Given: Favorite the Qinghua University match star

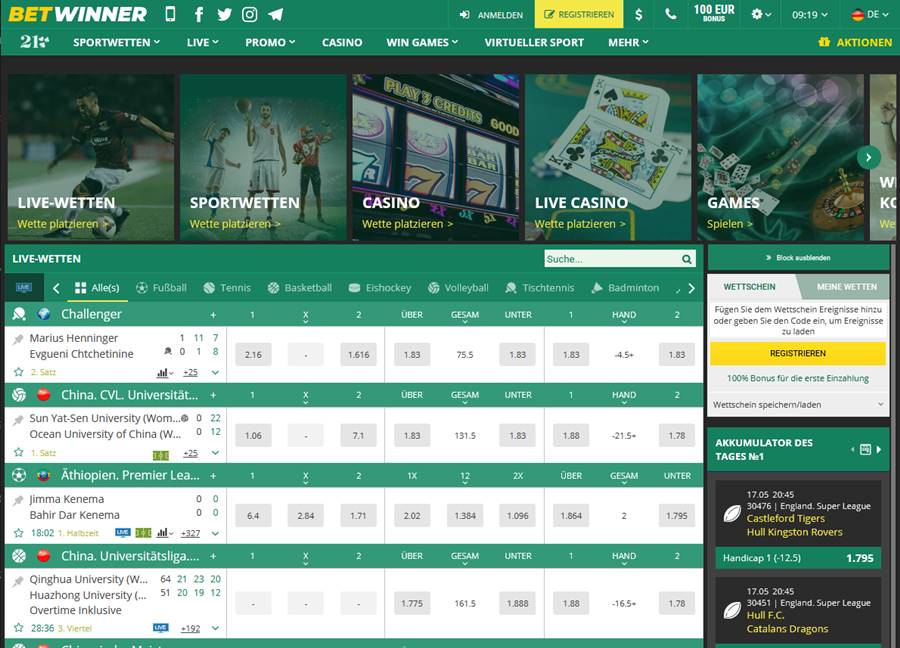Looking at the screenshot, I should (18, 628).
